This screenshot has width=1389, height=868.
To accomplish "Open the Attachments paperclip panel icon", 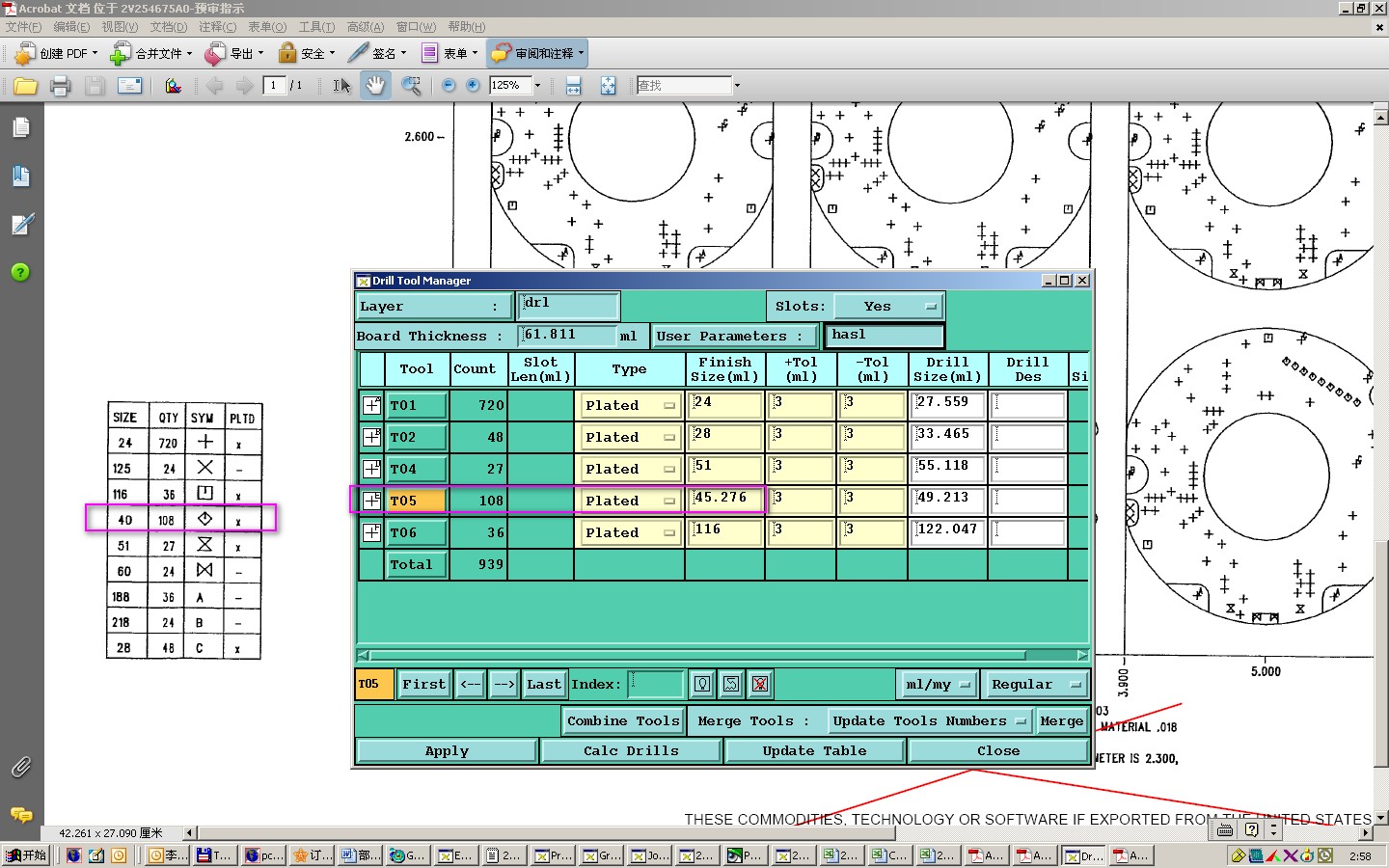I will [21, 768].
